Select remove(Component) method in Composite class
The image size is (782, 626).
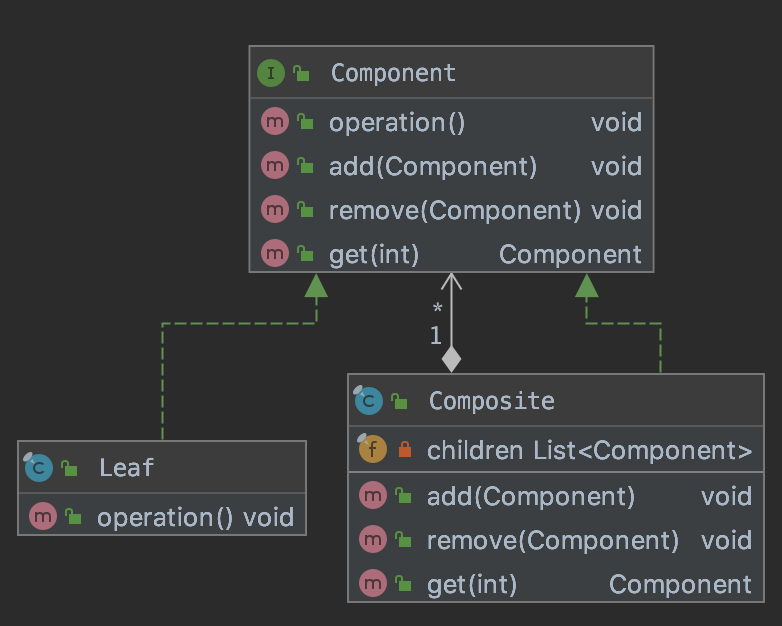(x=556, y=540)
